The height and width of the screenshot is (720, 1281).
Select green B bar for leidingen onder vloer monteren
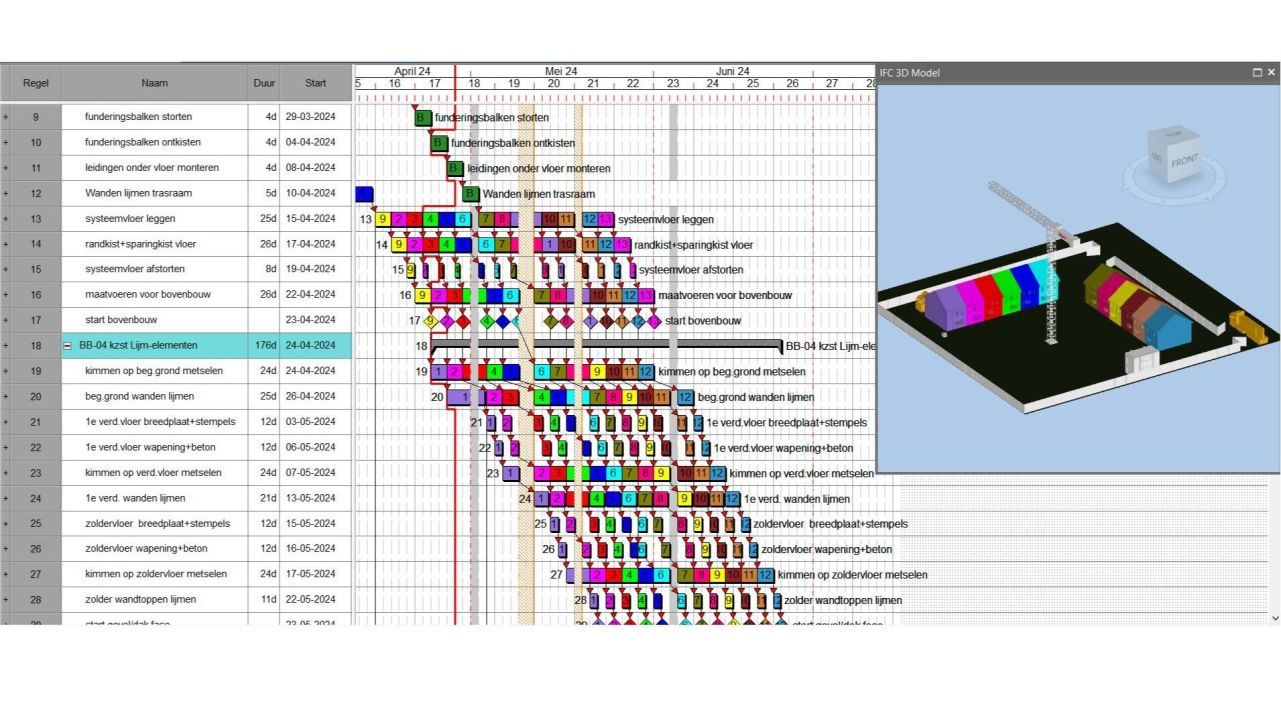pos(455,168)
